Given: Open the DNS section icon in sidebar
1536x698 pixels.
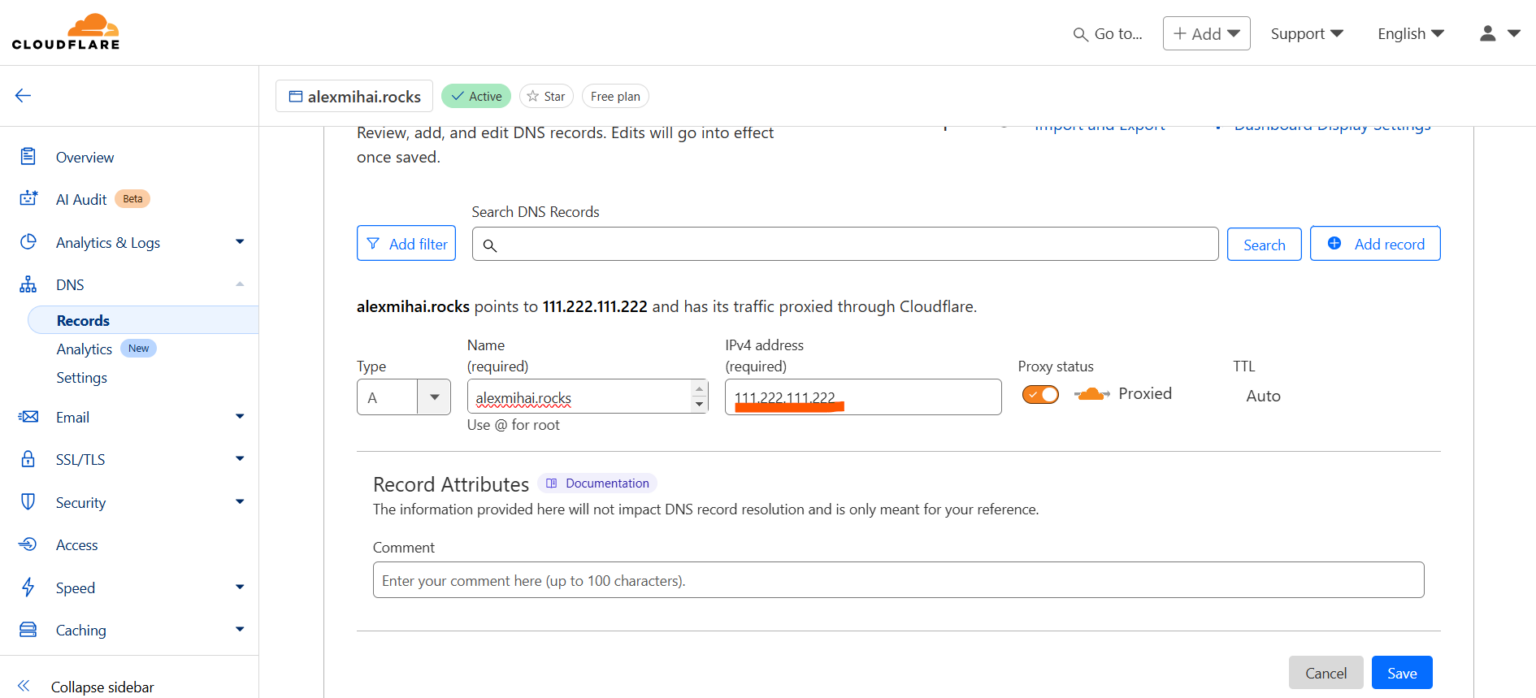Looking at the screenshot, I should (28, 284).
